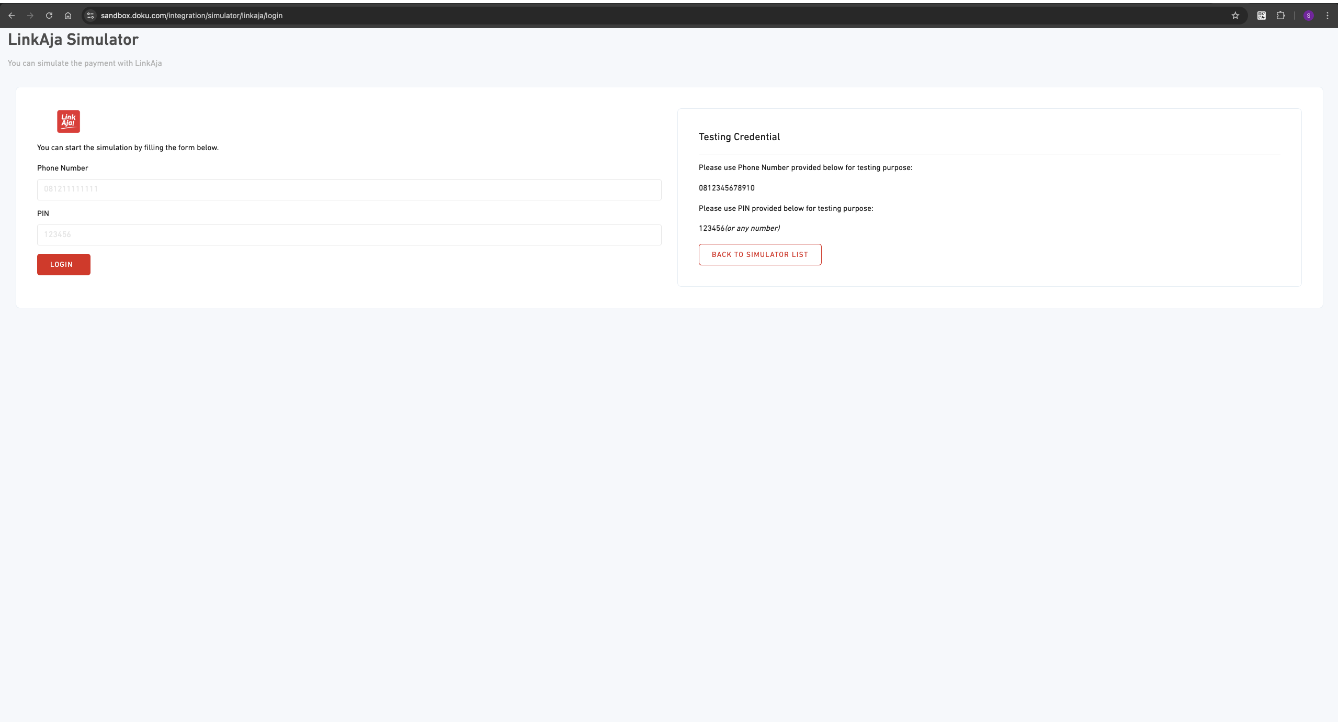Click into the Phone Number field
This screenshot has width=1338, height=722.
click(349, 190)
